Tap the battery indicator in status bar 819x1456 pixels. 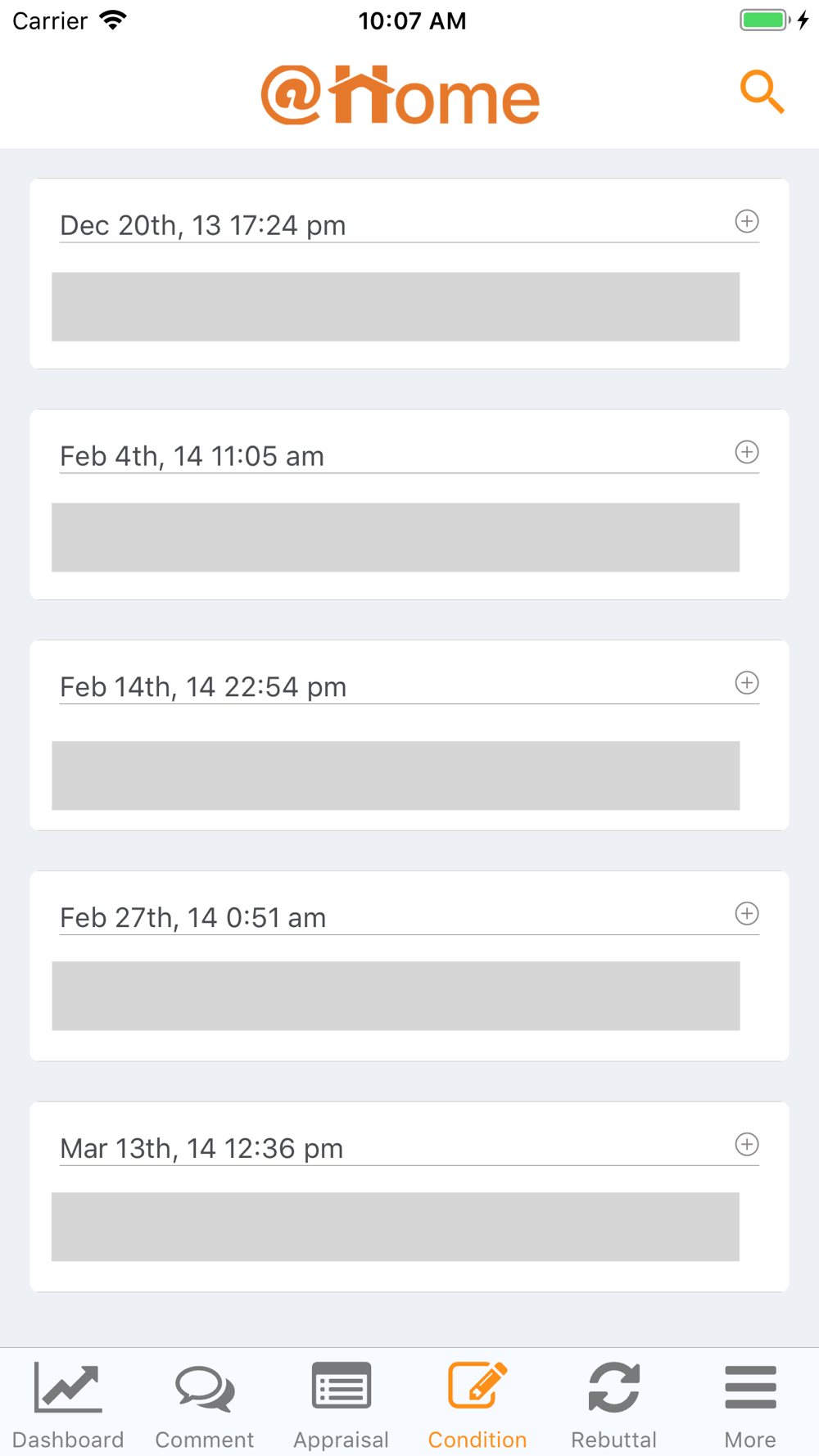pos(764,20)
